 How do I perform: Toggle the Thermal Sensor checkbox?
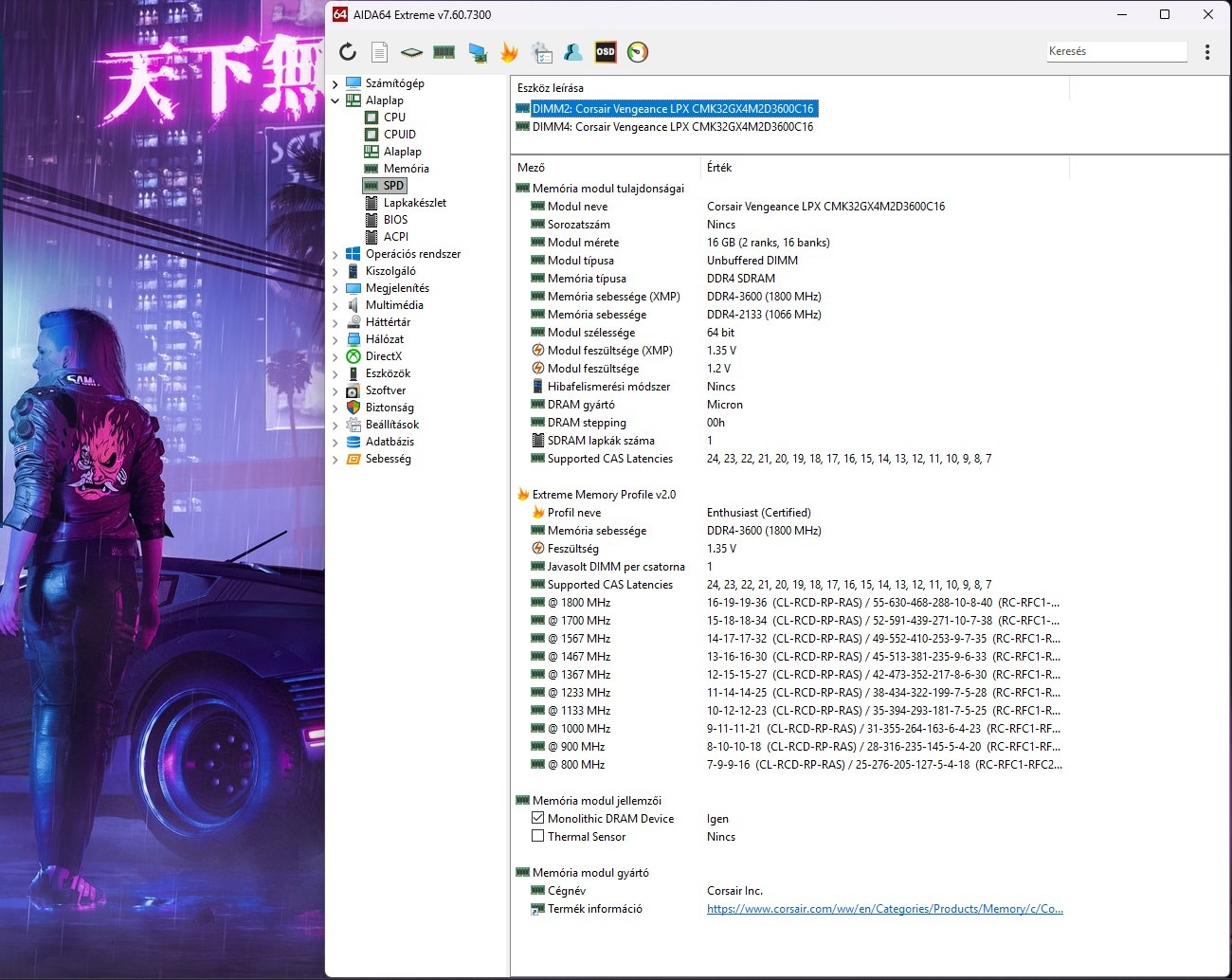[538, 836]
